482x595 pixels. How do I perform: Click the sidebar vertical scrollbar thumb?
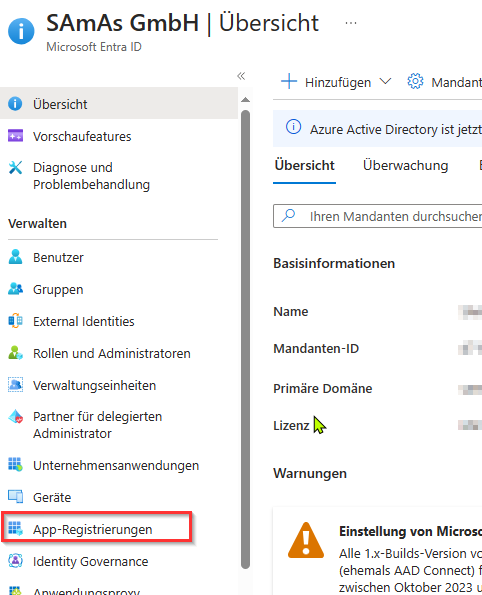pos(246,339)
